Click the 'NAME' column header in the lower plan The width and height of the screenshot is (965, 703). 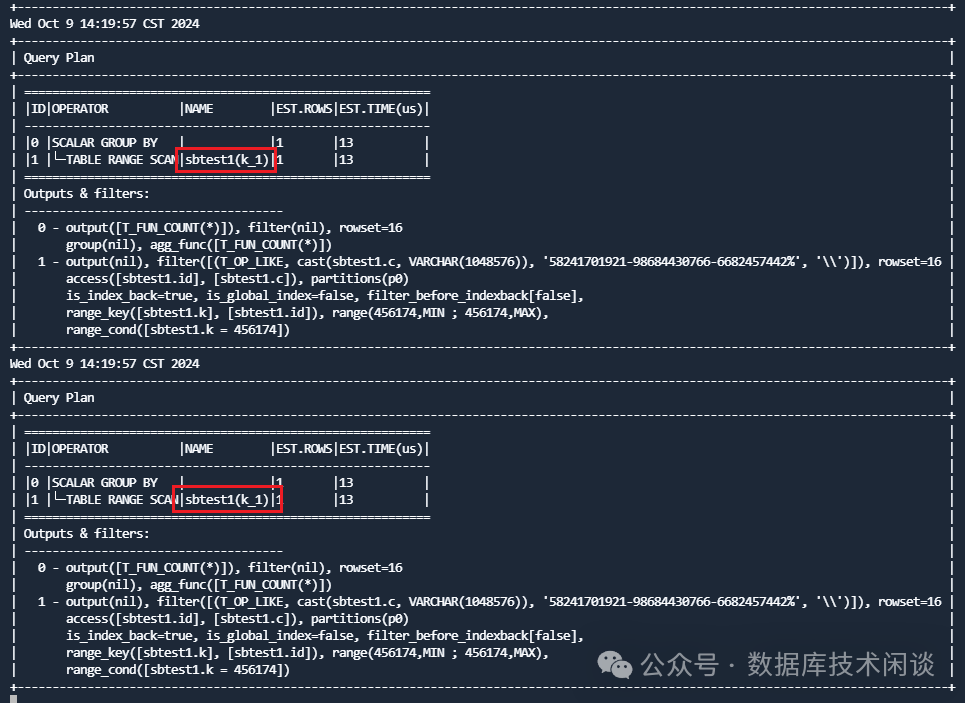(x=199, y=449)
